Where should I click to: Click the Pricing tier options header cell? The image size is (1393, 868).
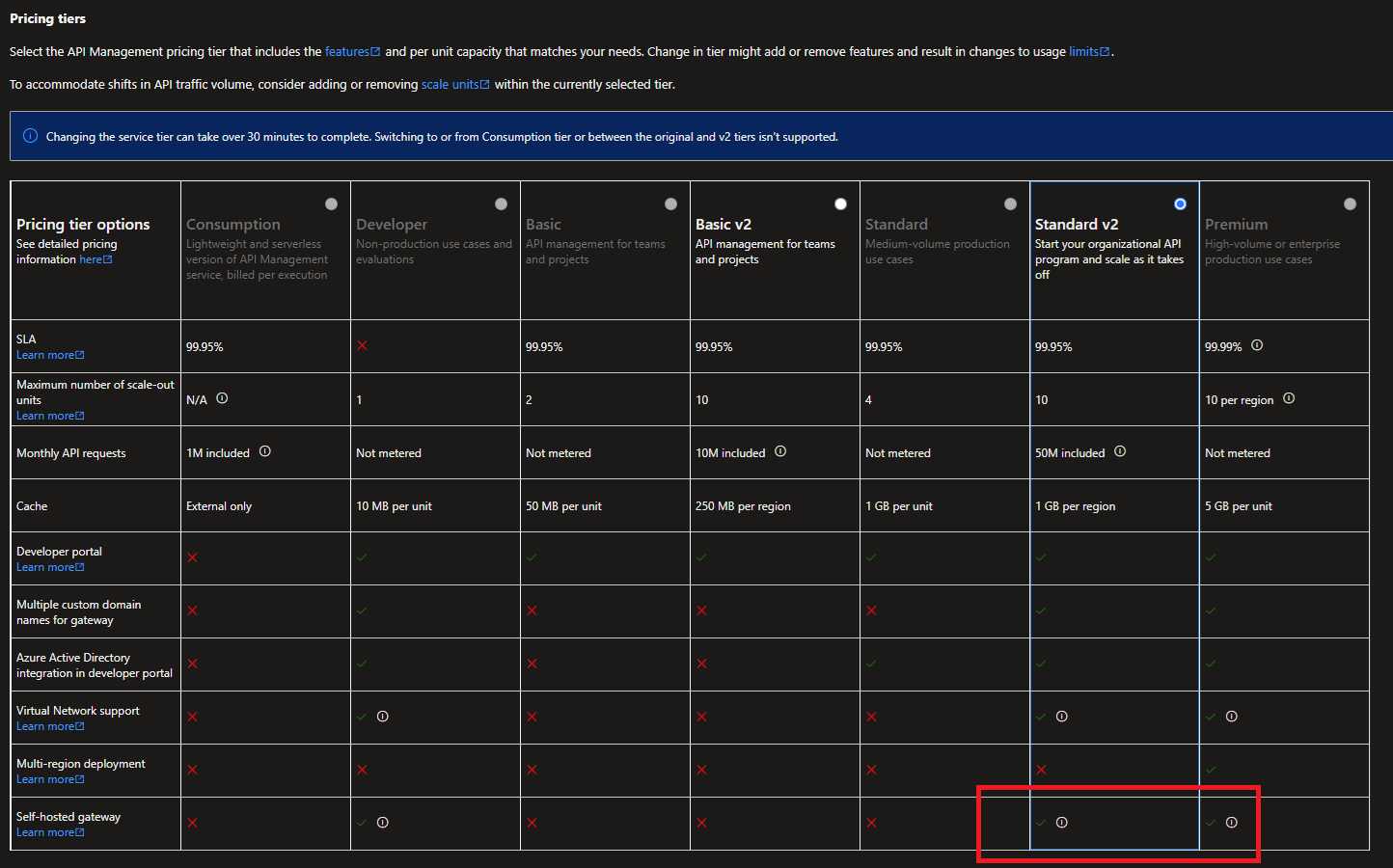coord(96,250)
